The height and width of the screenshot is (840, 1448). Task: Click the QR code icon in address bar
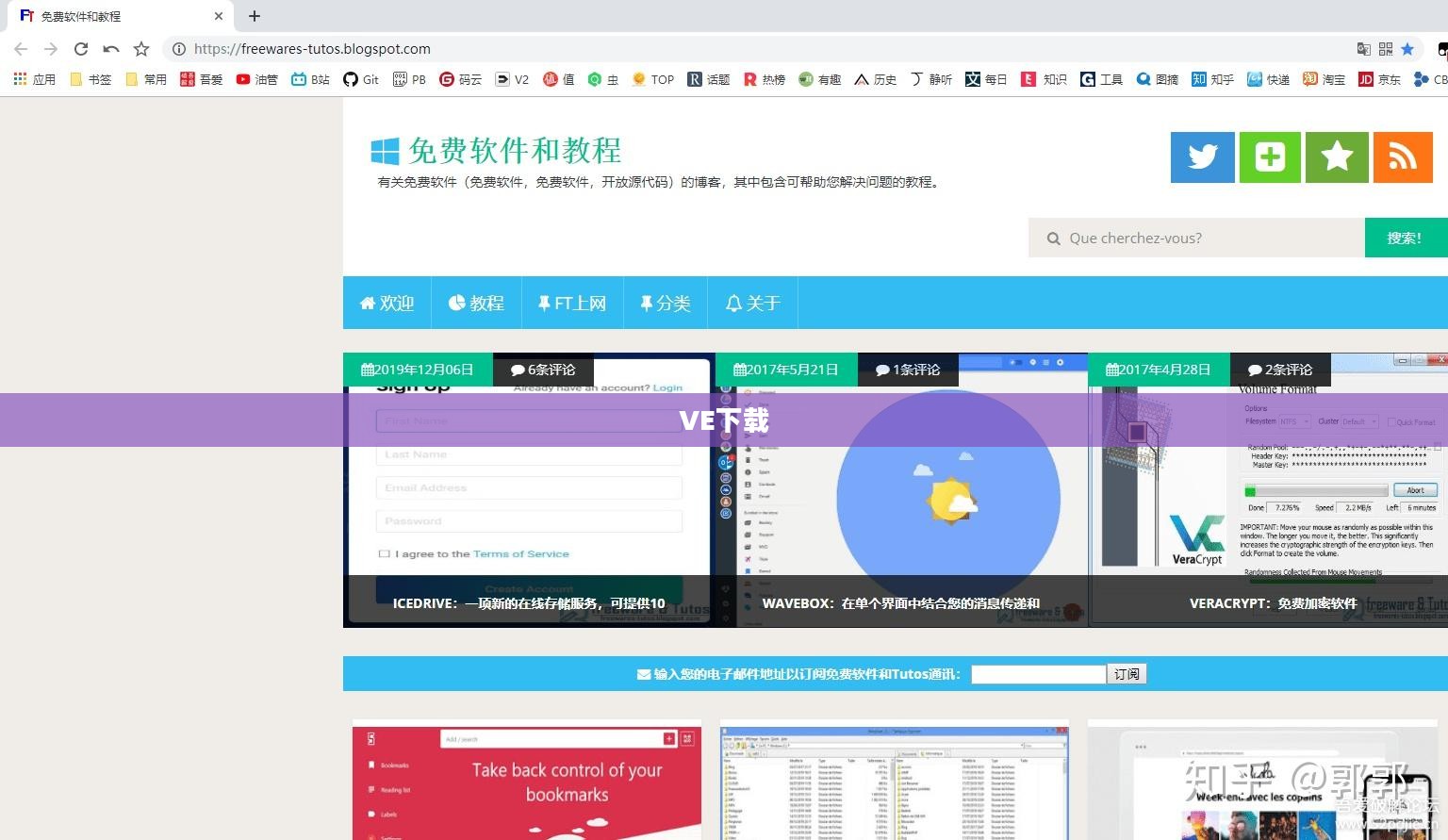tap(1386, 49)
